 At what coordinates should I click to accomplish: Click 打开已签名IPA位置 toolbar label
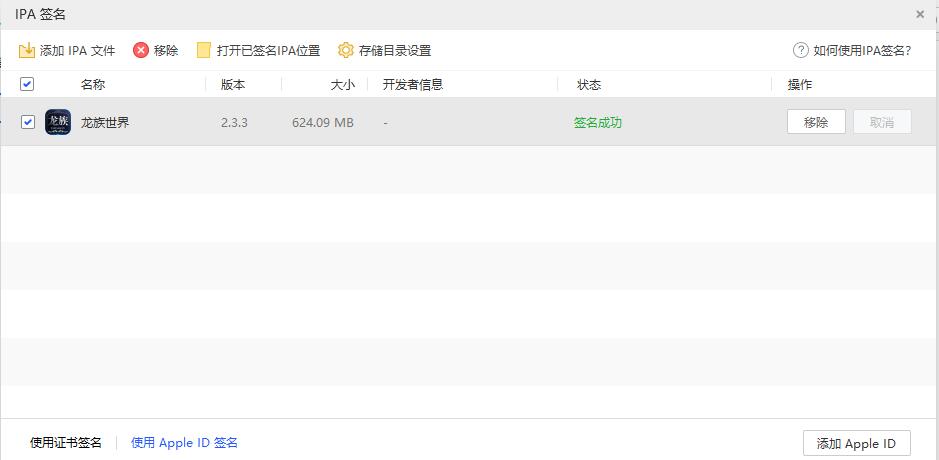click(268, 51)
